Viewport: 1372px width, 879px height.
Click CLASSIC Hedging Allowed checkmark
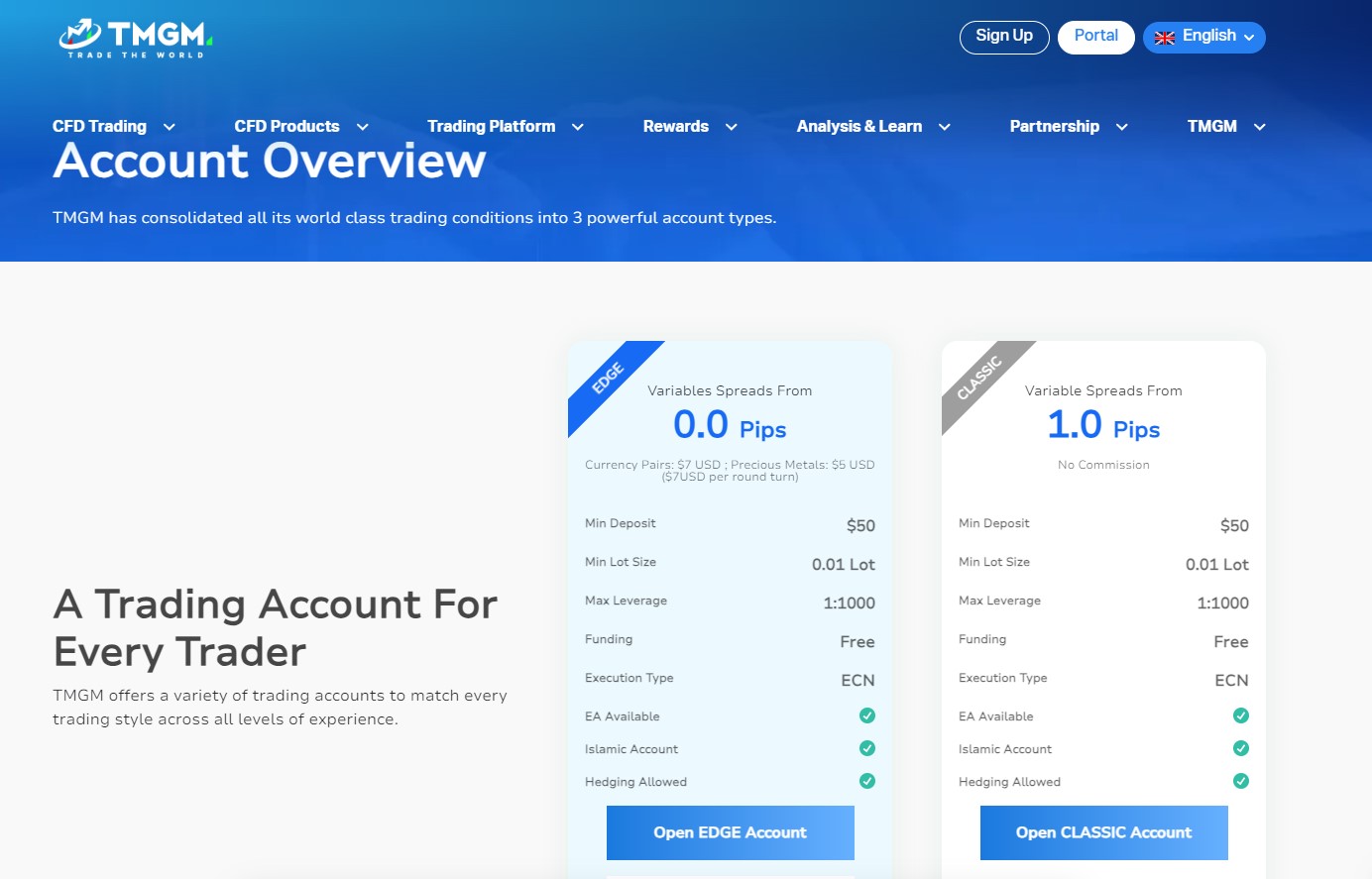(1241, 781)
